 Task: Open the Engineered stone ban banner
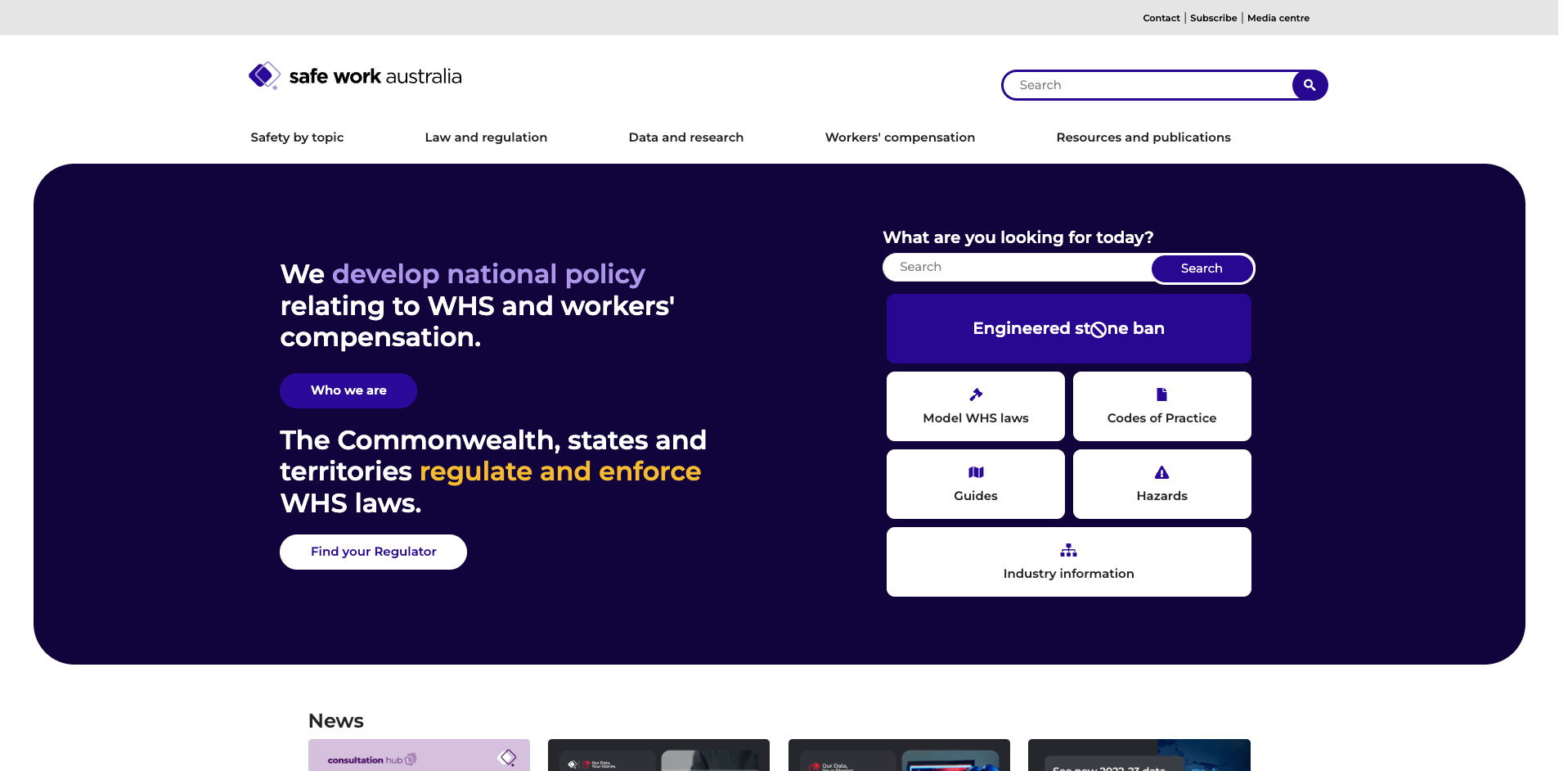(x=1068, y=328)
